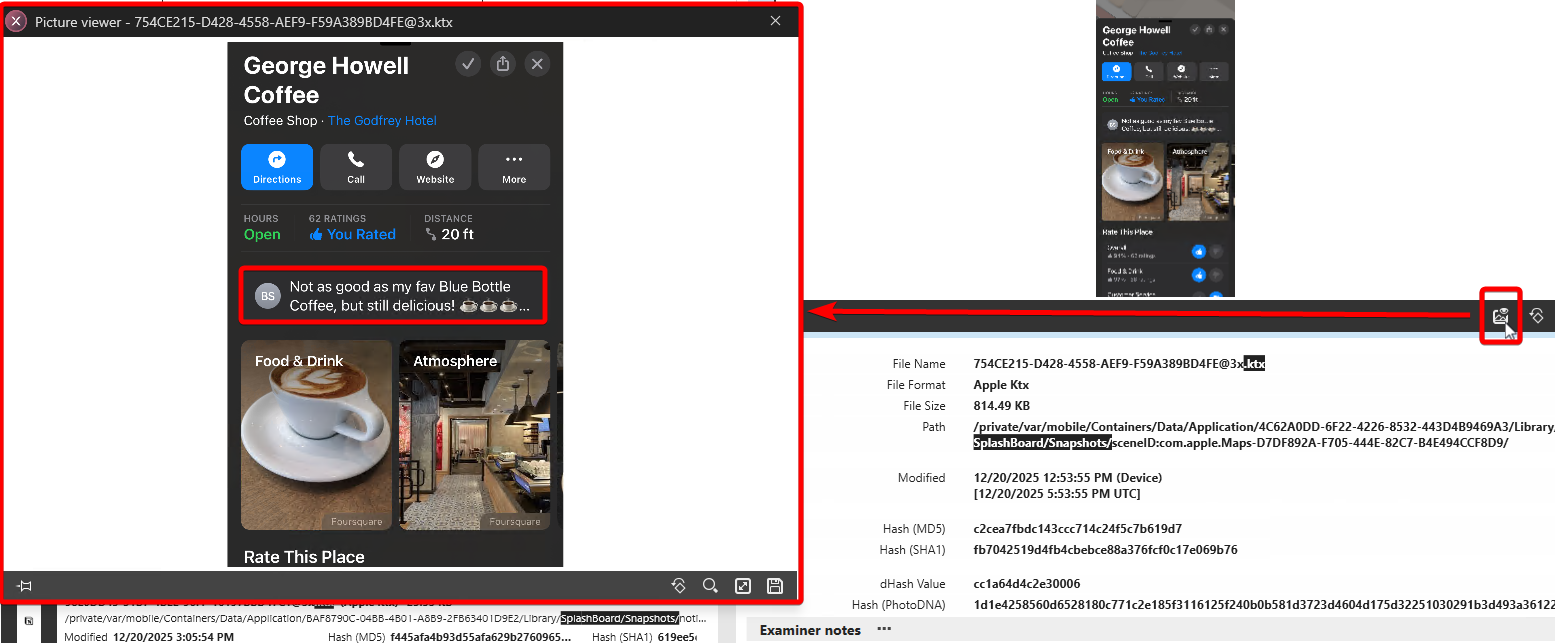Select the SHA1 hash fb7042519d4fb4 value
Image resolution: width=1555 pixels, height=643 pixels.
click(x=1105, y=550)
